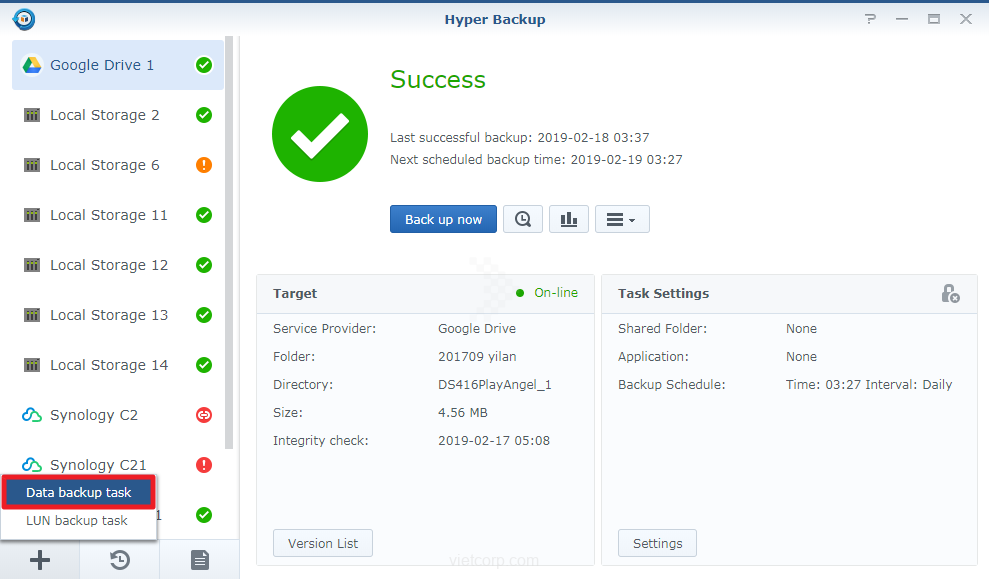The height and width of the screenshot is (579, 989).
Task: Click the plus icon to create a task
Action: pos(40,560)
